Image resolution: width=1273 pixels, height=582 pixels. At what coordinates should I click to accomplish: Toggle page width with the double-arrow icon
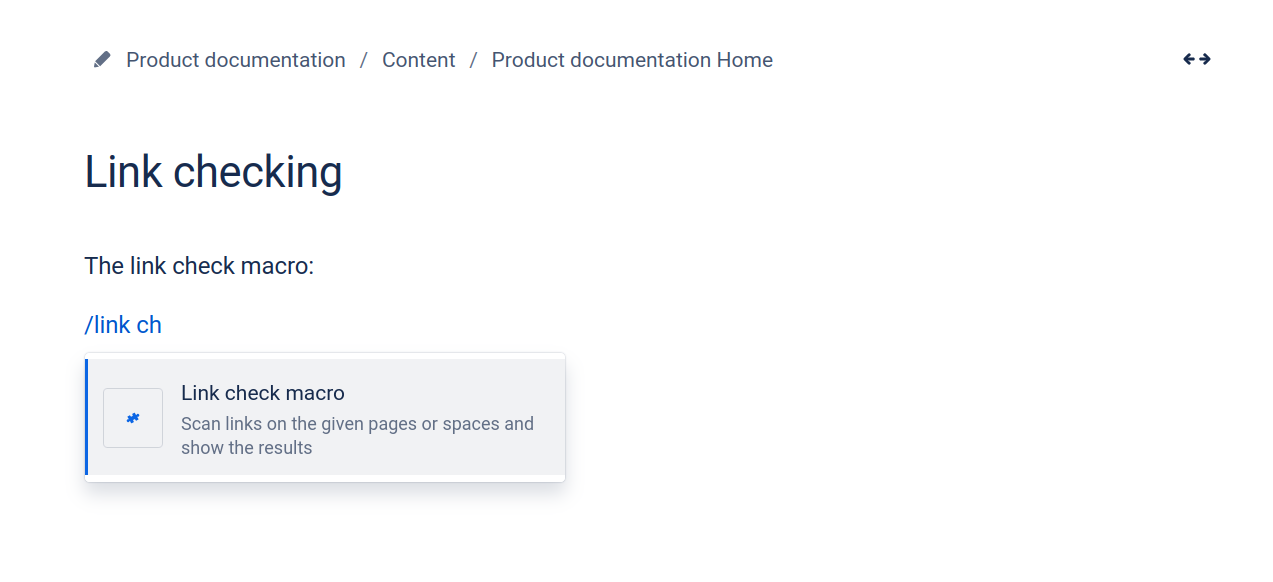(x=1197, y=59)
